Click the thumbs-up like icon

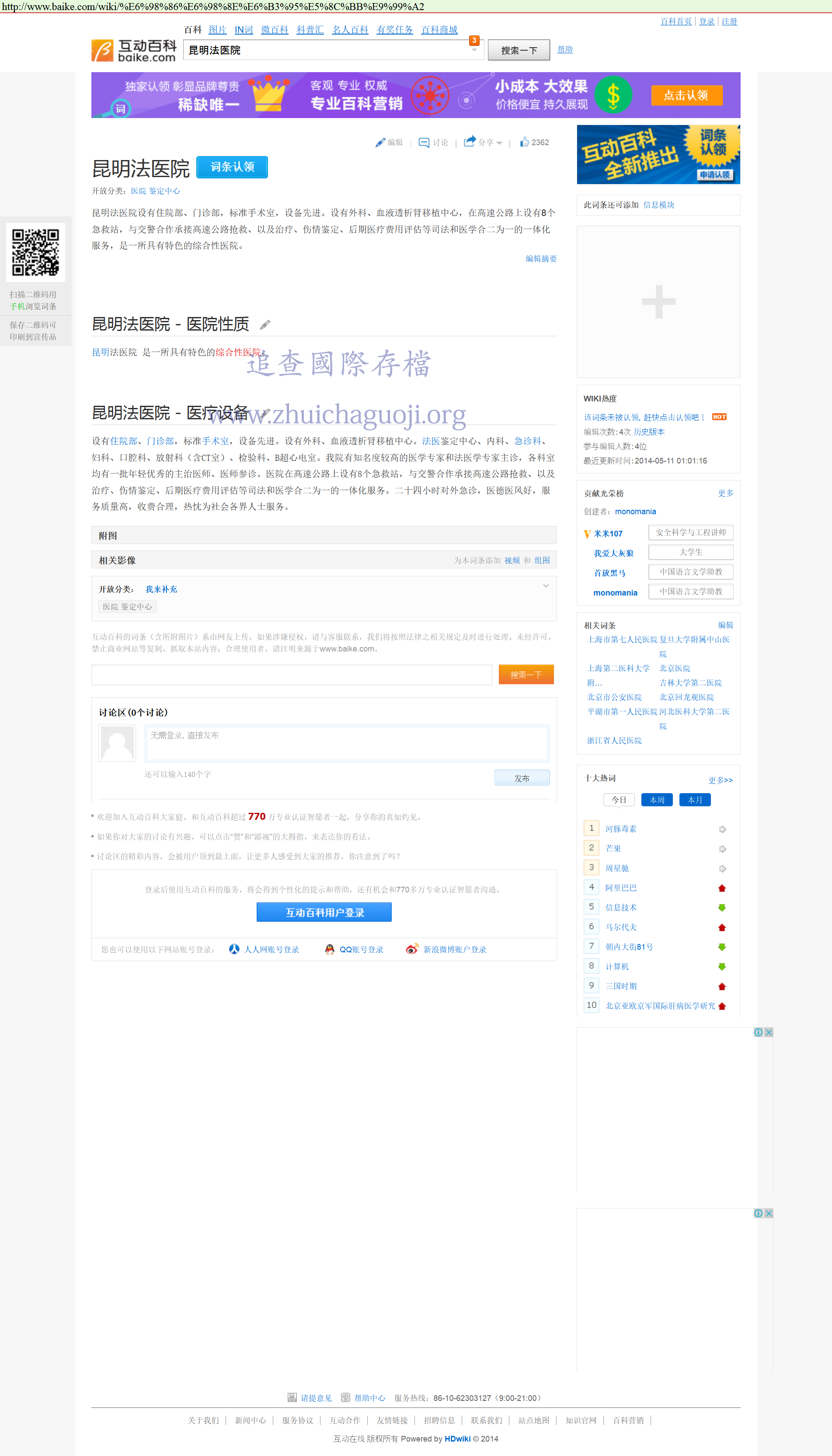click(x=524, y=142)
